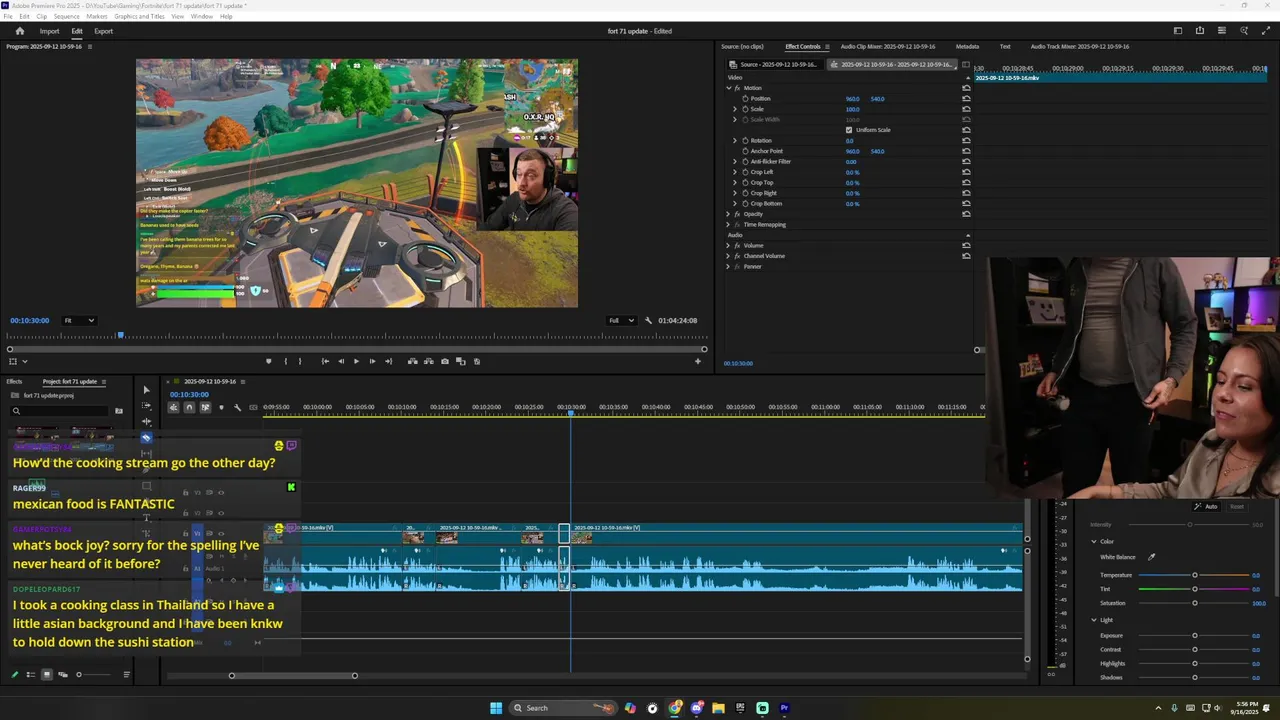Expand Time Remapping effect
The height and width of the screenshot is (720, 1280).
click(x=728, y=224)
